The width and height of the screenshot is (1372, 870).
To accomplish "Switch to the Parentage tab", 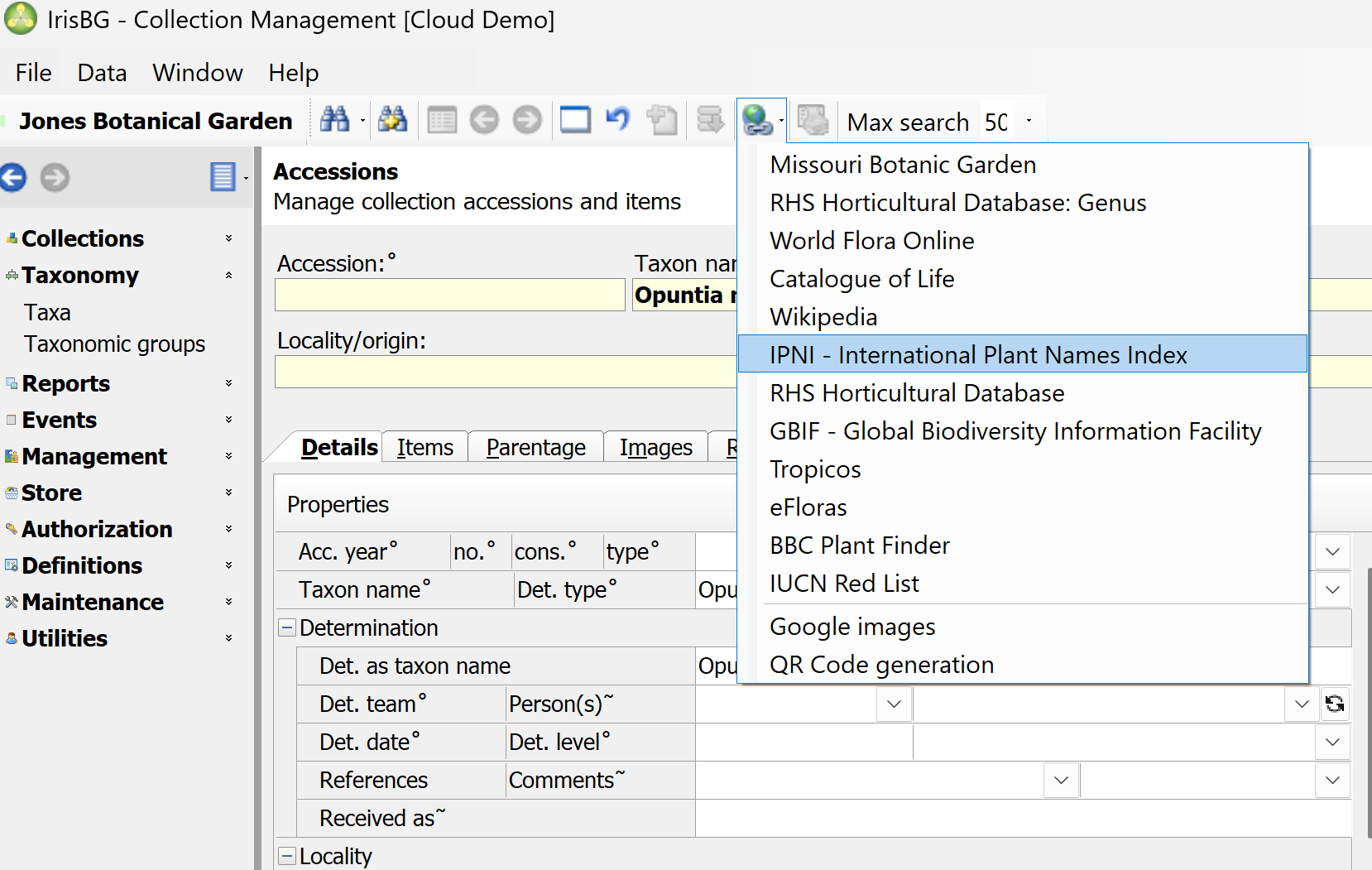I will pos(536,447).
